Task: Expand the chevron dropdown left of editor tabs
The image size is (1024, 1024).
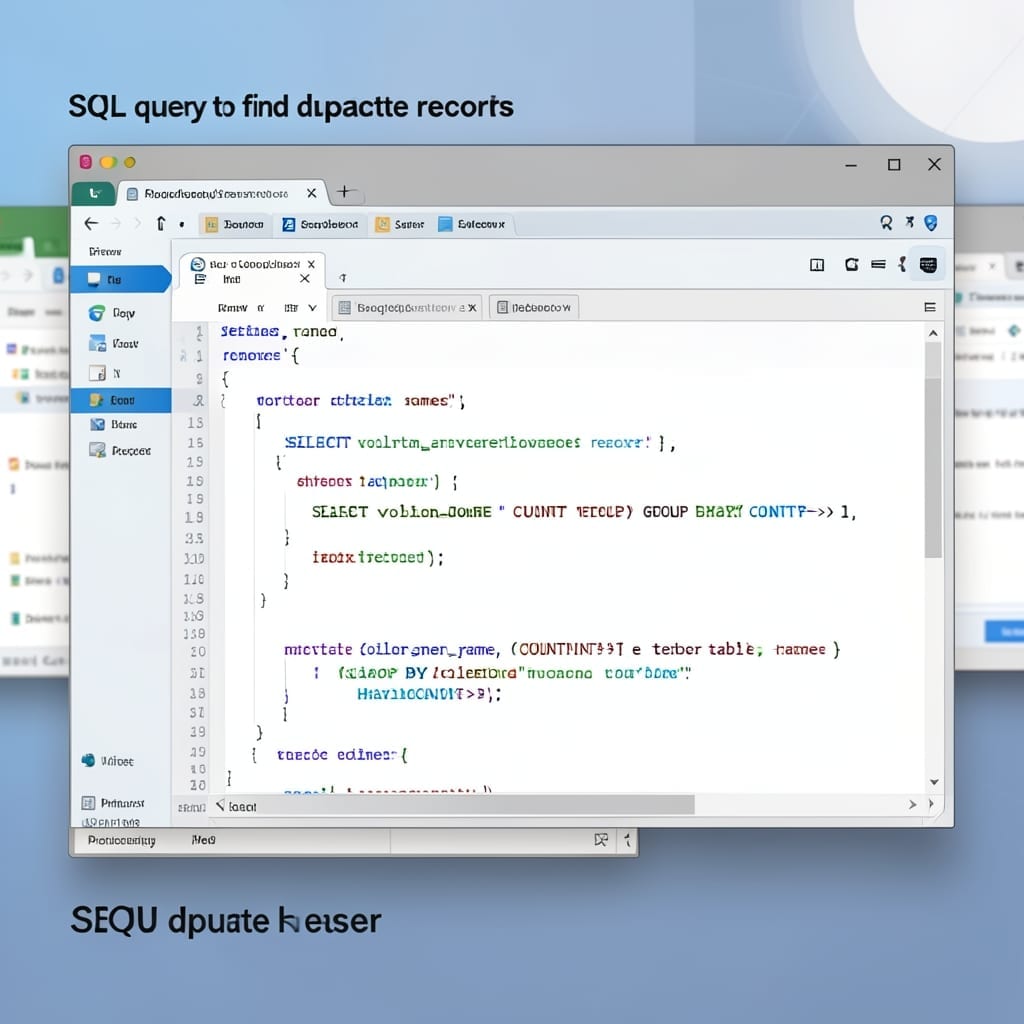Action: coord(312,308)
